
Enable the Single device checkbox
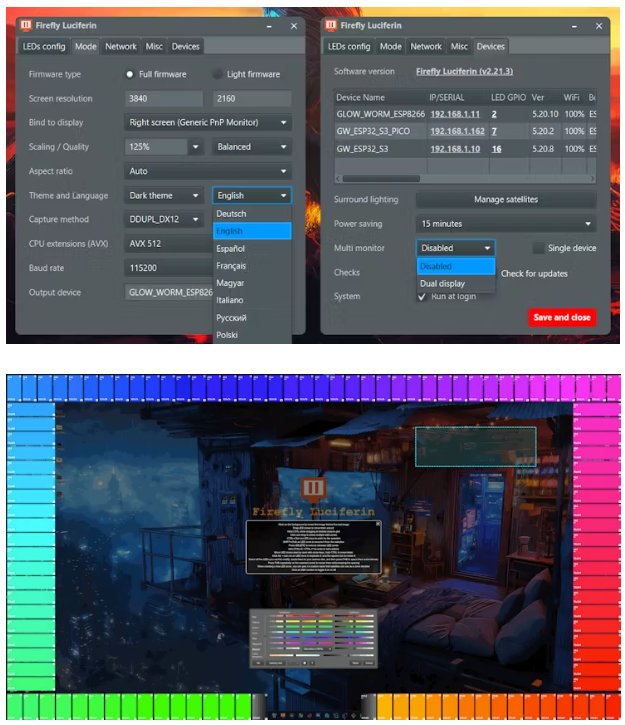pos(539,248)
